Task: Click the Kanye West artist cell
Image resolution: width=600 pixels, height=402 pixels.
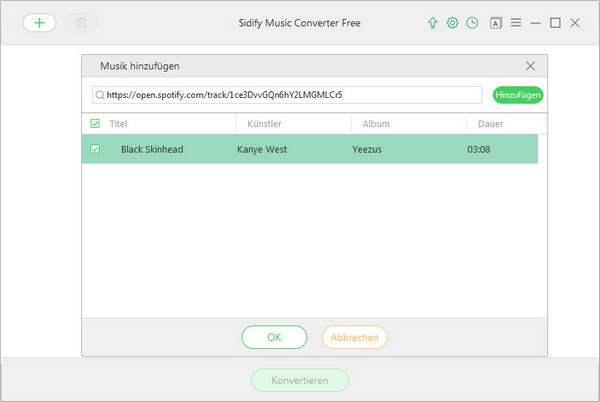Action: pyautogui.click(x=262, y=149)
